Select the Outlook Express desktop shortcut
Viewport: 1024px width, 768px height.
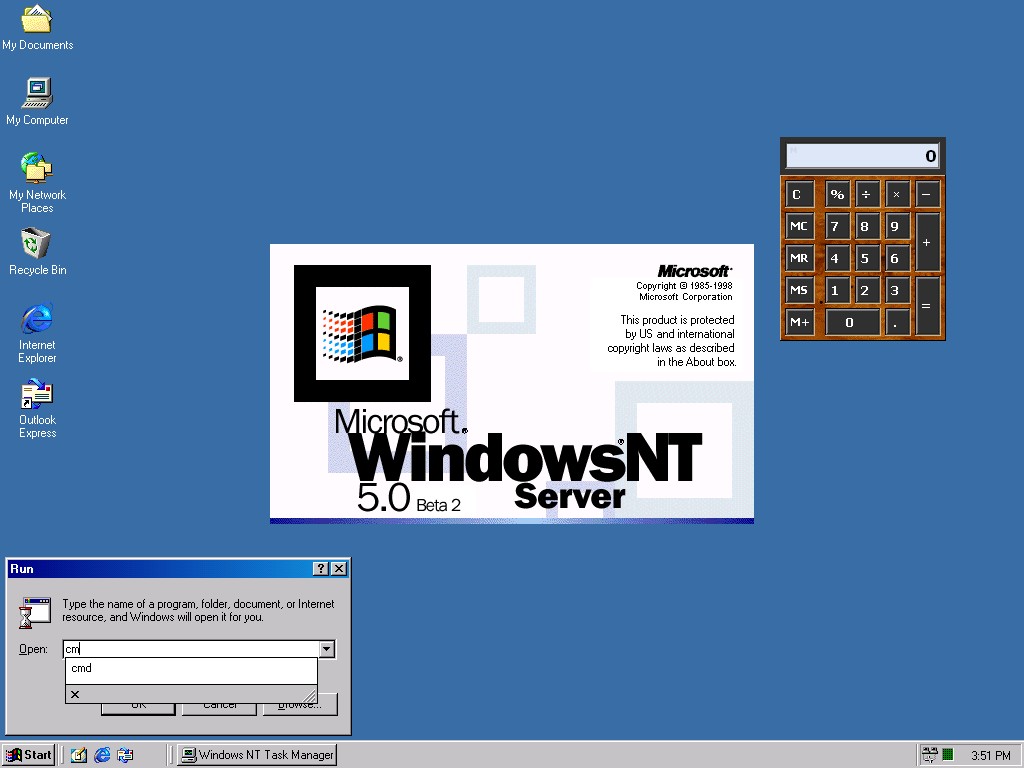coord(37,408)
